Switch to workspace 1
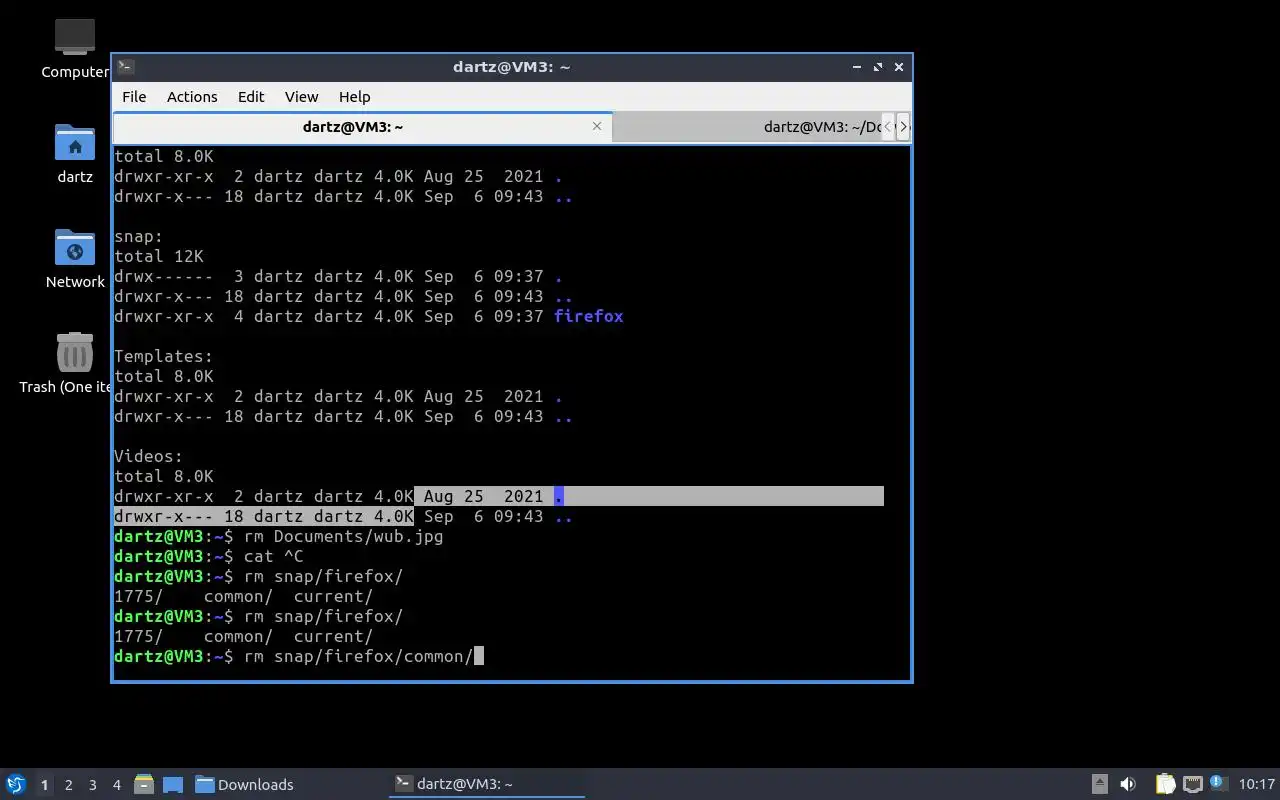 click(x=44, y=785)
